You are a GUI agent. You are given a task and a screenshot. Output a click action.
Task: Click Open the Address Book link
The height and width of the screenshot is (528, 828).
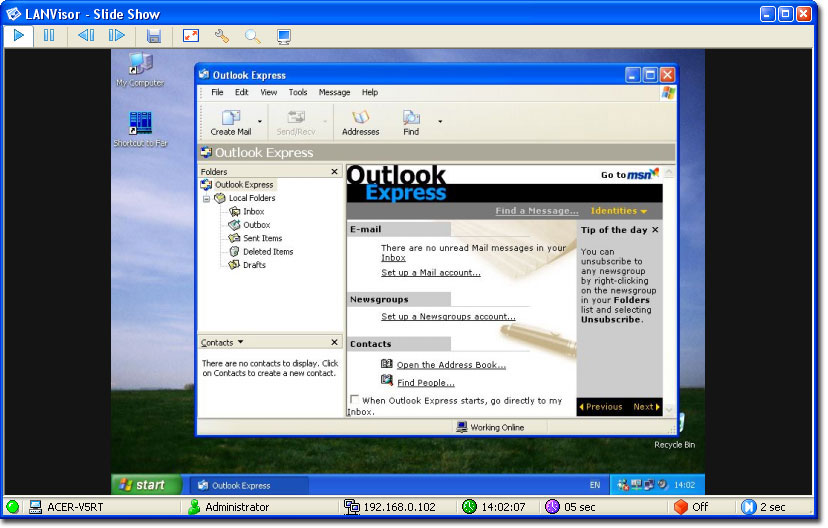(x=451, y=365)
